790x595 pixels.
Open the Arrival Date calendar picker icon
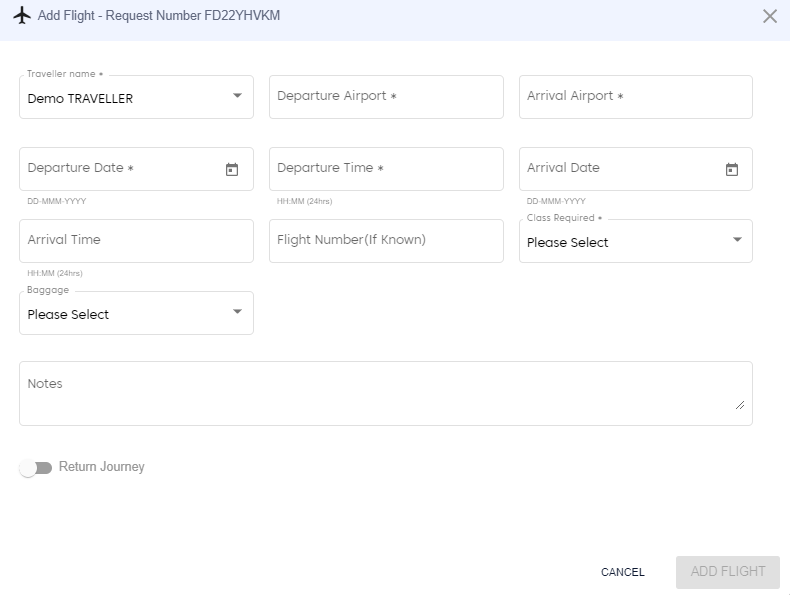coord(731,170)
